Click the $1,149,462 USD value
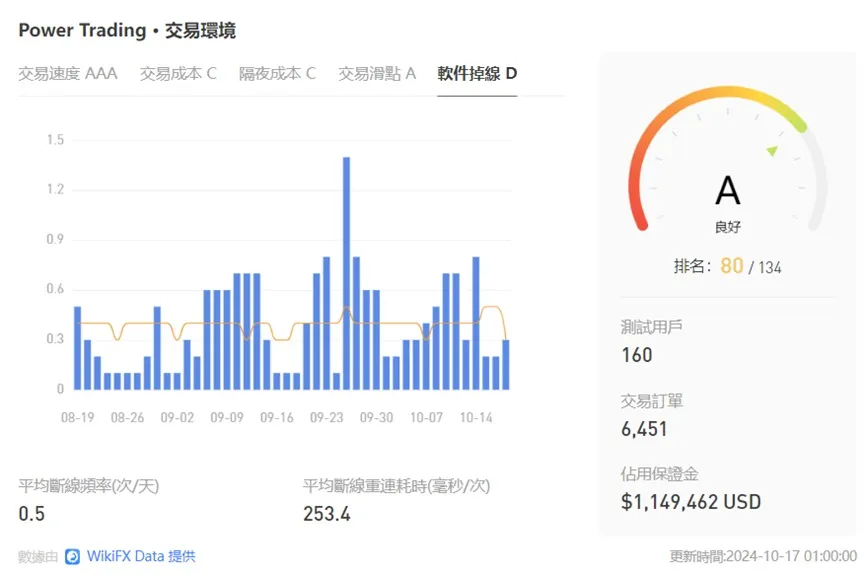865x575 pixels. pos(691,502)
